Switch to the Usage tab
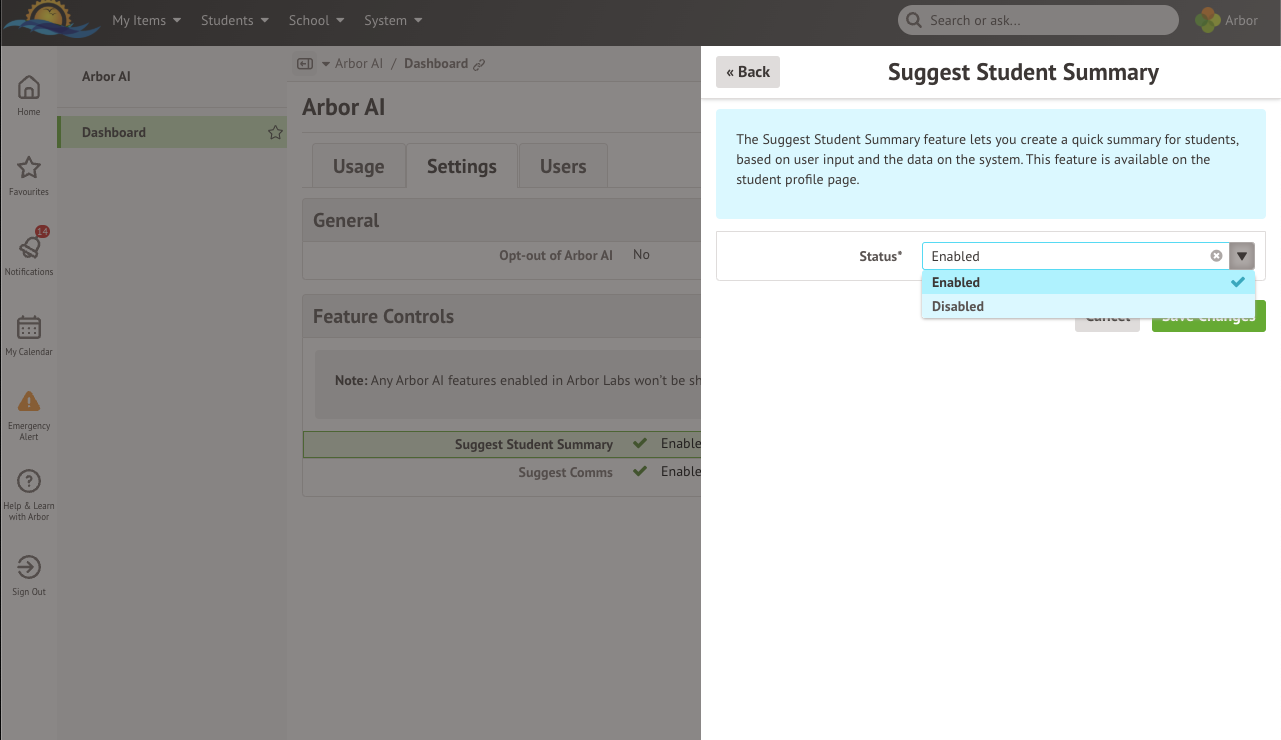The height and width of the screenshot is (740, 1281). point(358,166)
